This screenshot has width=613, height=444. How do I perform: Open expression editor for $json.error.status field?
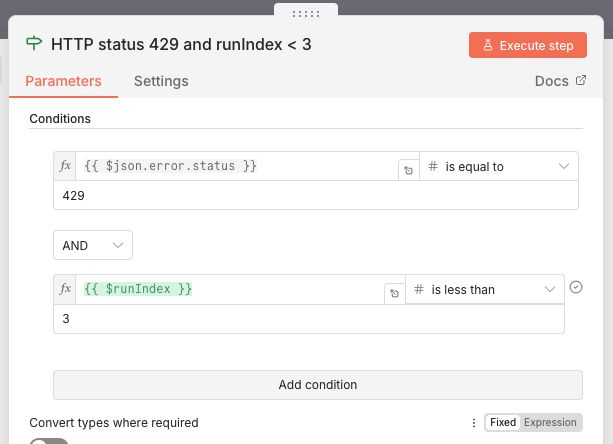point(408,171)
